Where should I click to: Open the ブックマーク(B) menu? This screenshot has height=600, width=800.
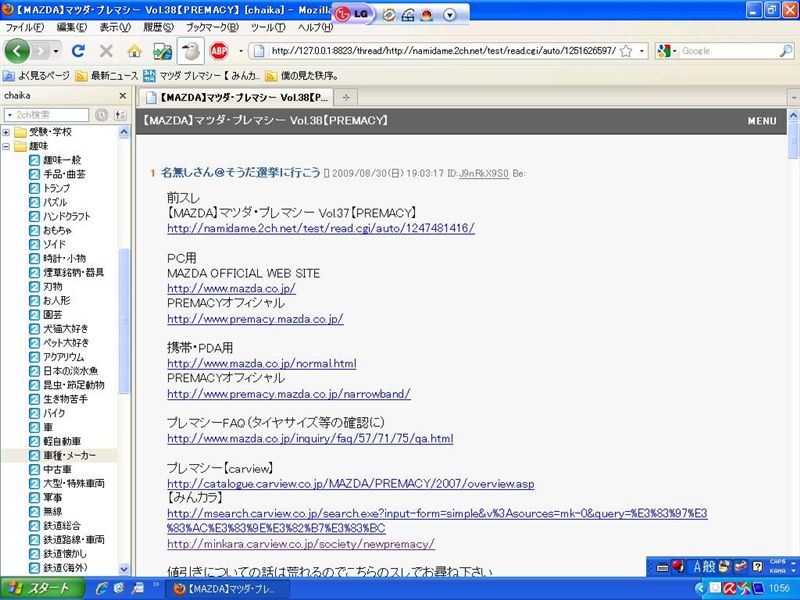(212, 27)
